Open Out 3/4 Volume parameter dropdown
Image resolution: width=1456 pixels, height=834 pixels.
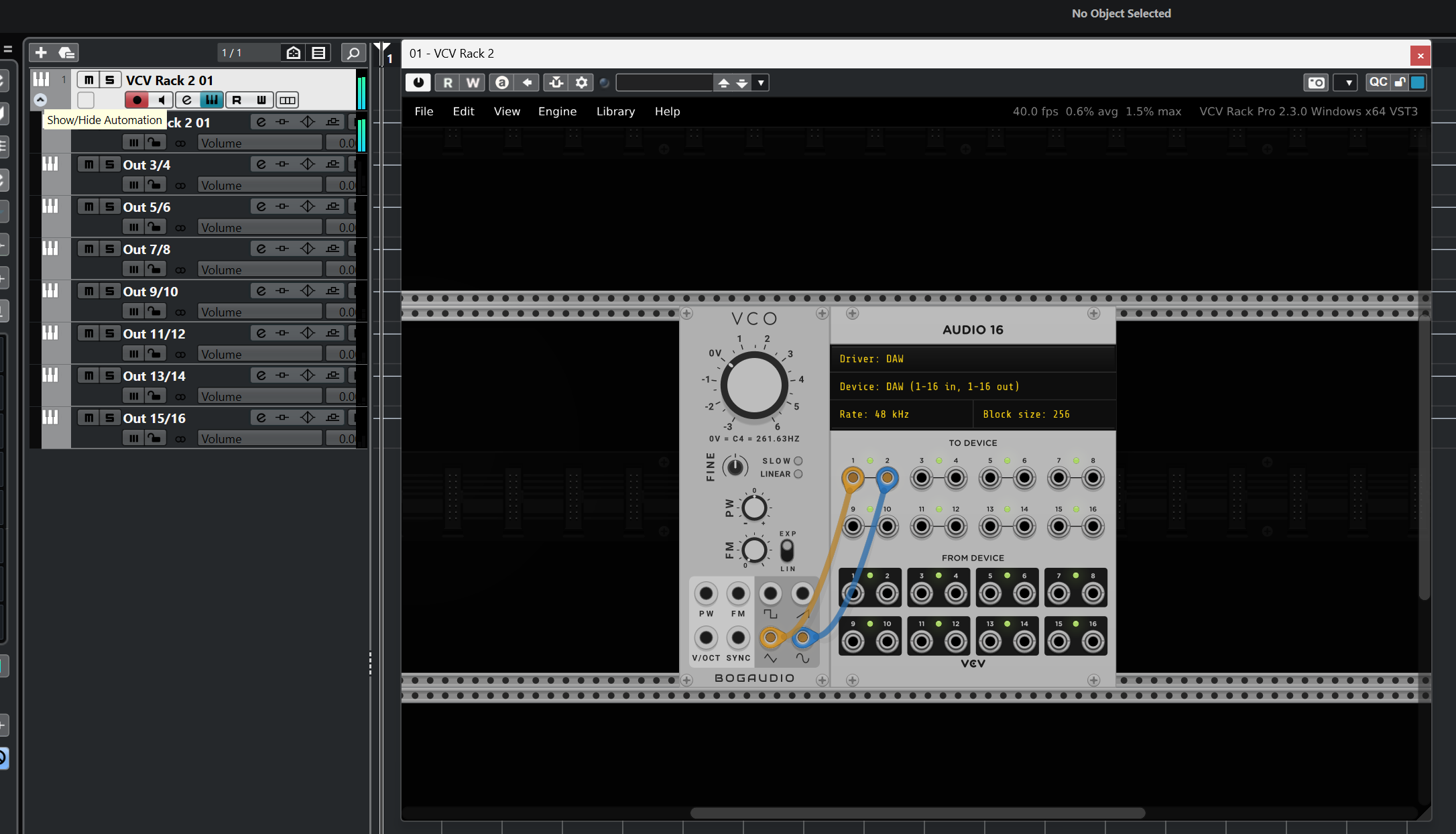coord(259,185)
